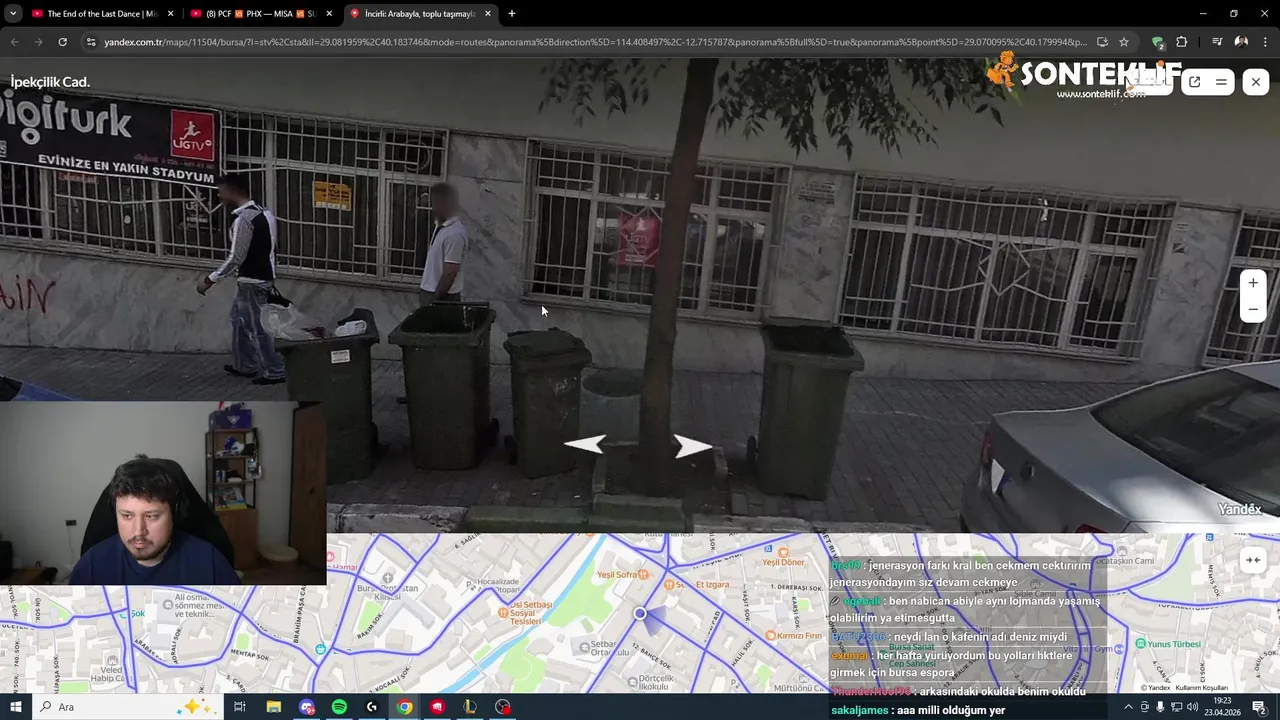Collapse the mini map with arrows button
This screenshot has width=1280, height=720.
(1252, 560)
